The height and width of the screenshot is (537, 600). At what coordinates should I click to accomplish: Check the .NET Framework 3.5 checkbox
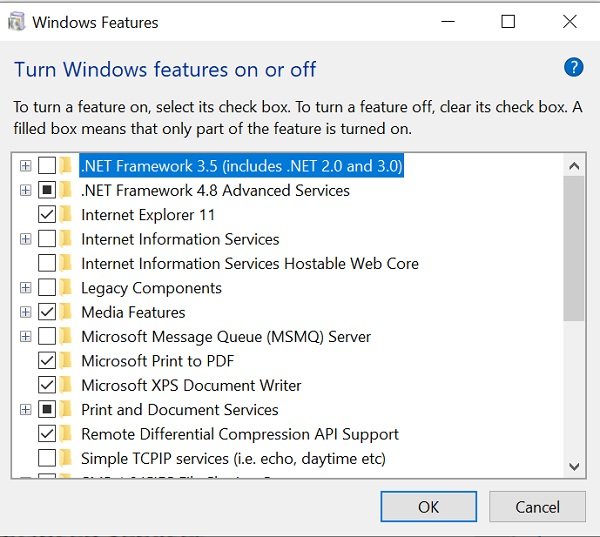(x=46, y=166)
